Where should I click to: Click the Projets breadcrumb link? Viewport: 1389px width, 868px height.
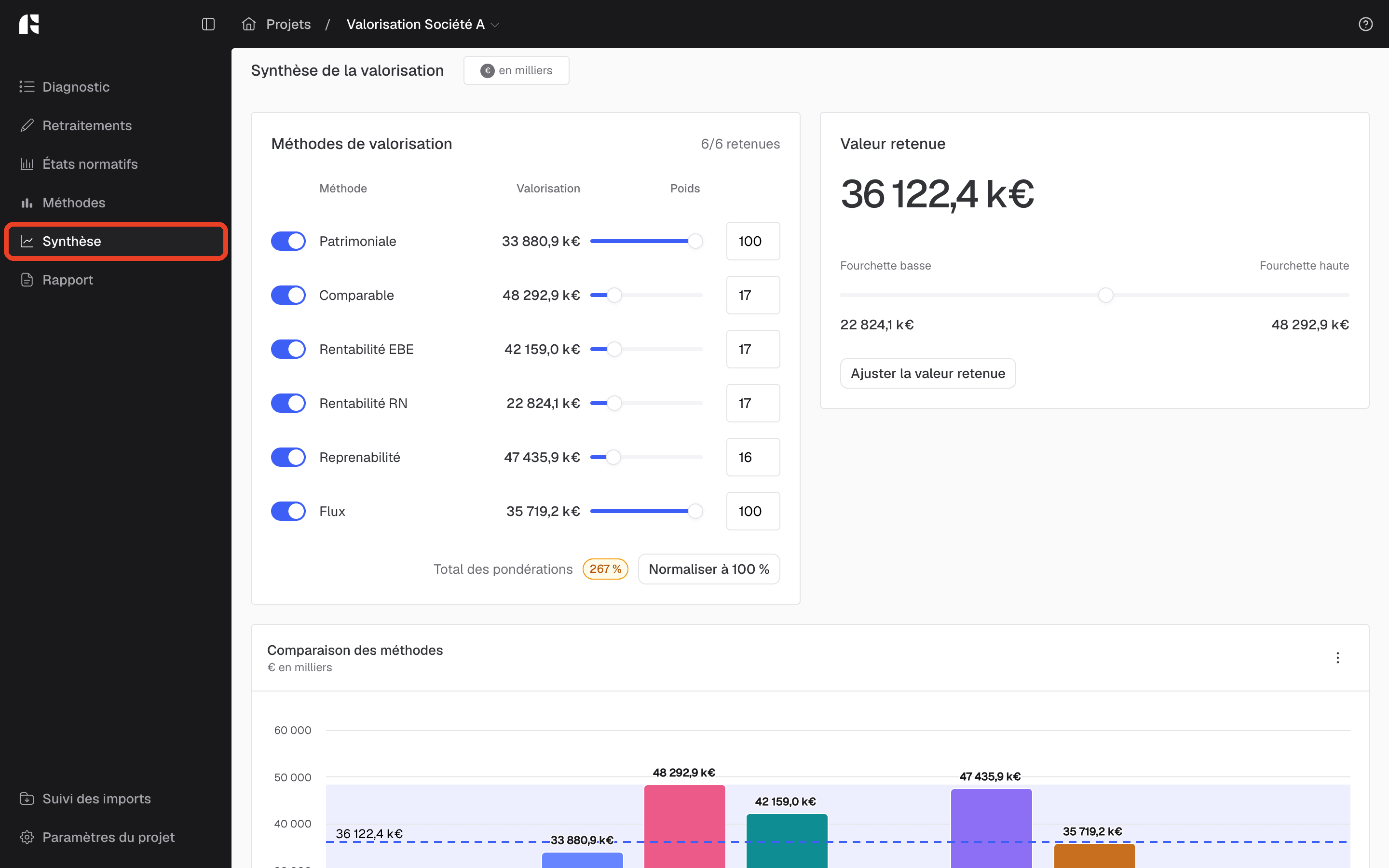coord(288,24)
